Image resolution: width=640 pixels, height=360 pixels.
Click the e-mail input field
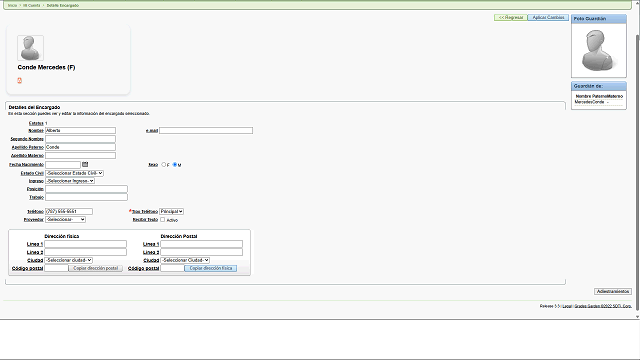tap(206, 131)
